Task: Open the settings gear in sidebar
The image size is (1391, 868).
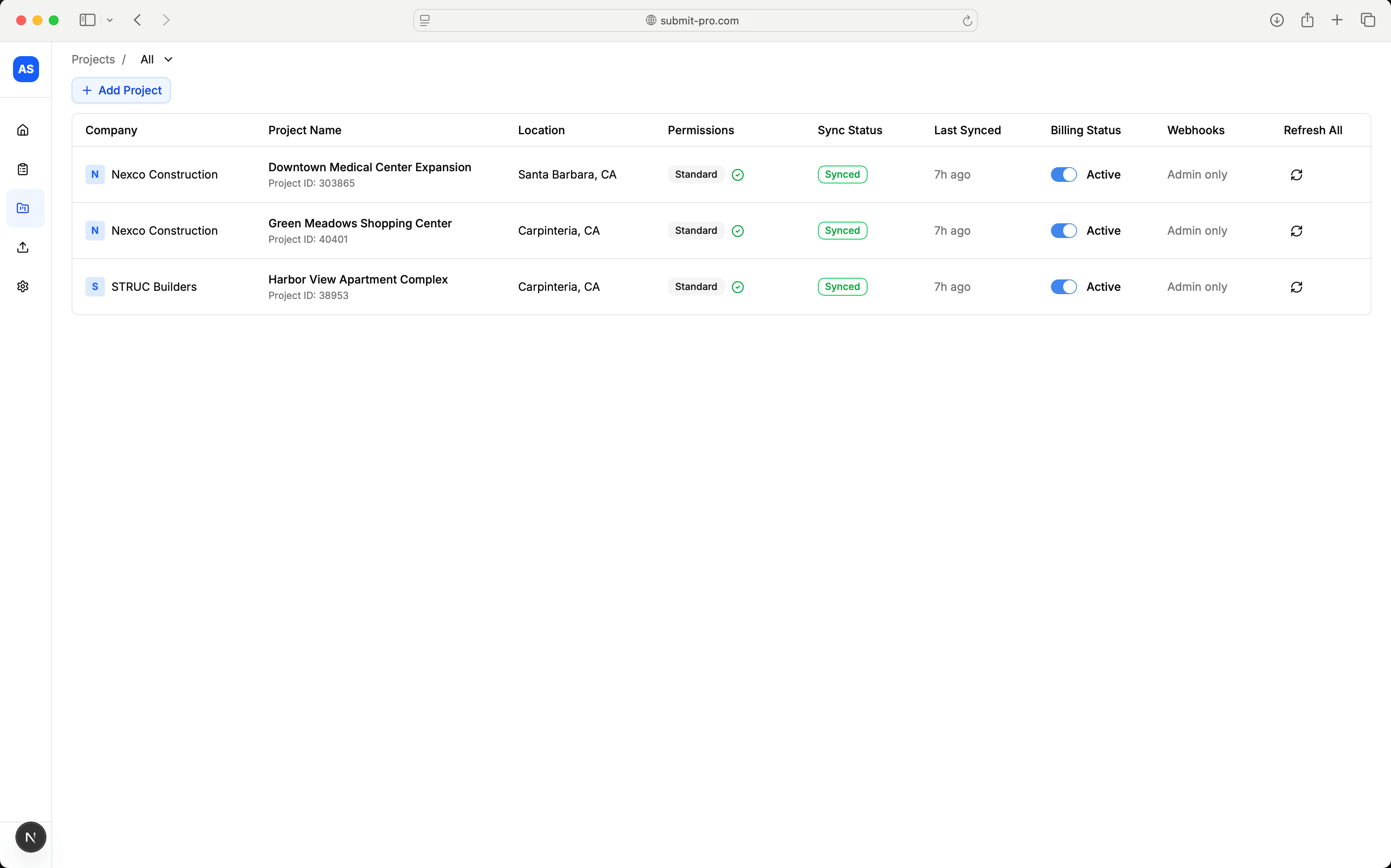Action: pyautogui.click(x=23, y=286)
